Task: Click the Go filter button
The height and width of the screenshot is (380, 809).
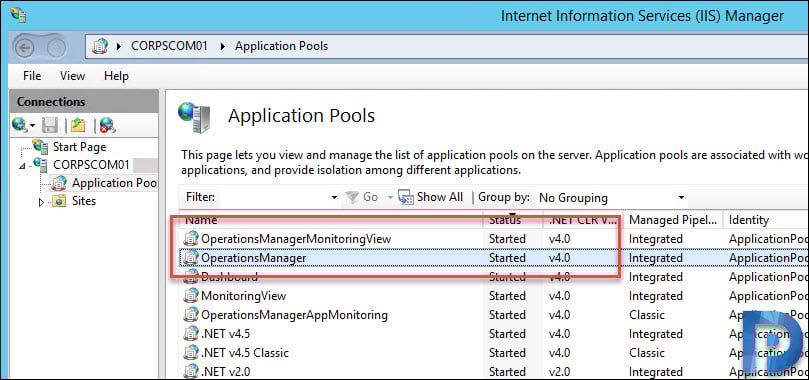Action: 362,197
